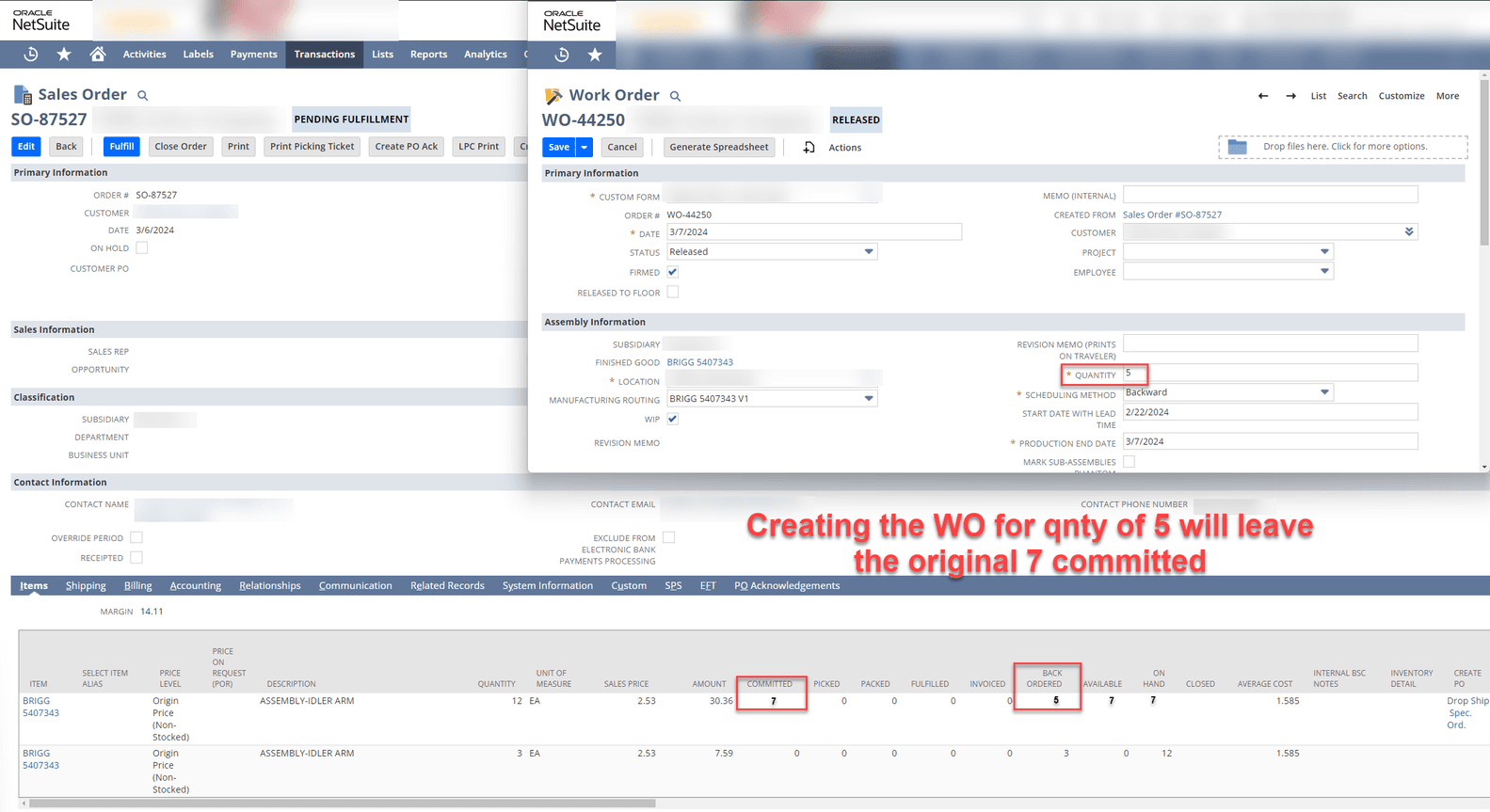
Task: Open shortcuts star in Work Order window
Action: (x=595, y=55)
